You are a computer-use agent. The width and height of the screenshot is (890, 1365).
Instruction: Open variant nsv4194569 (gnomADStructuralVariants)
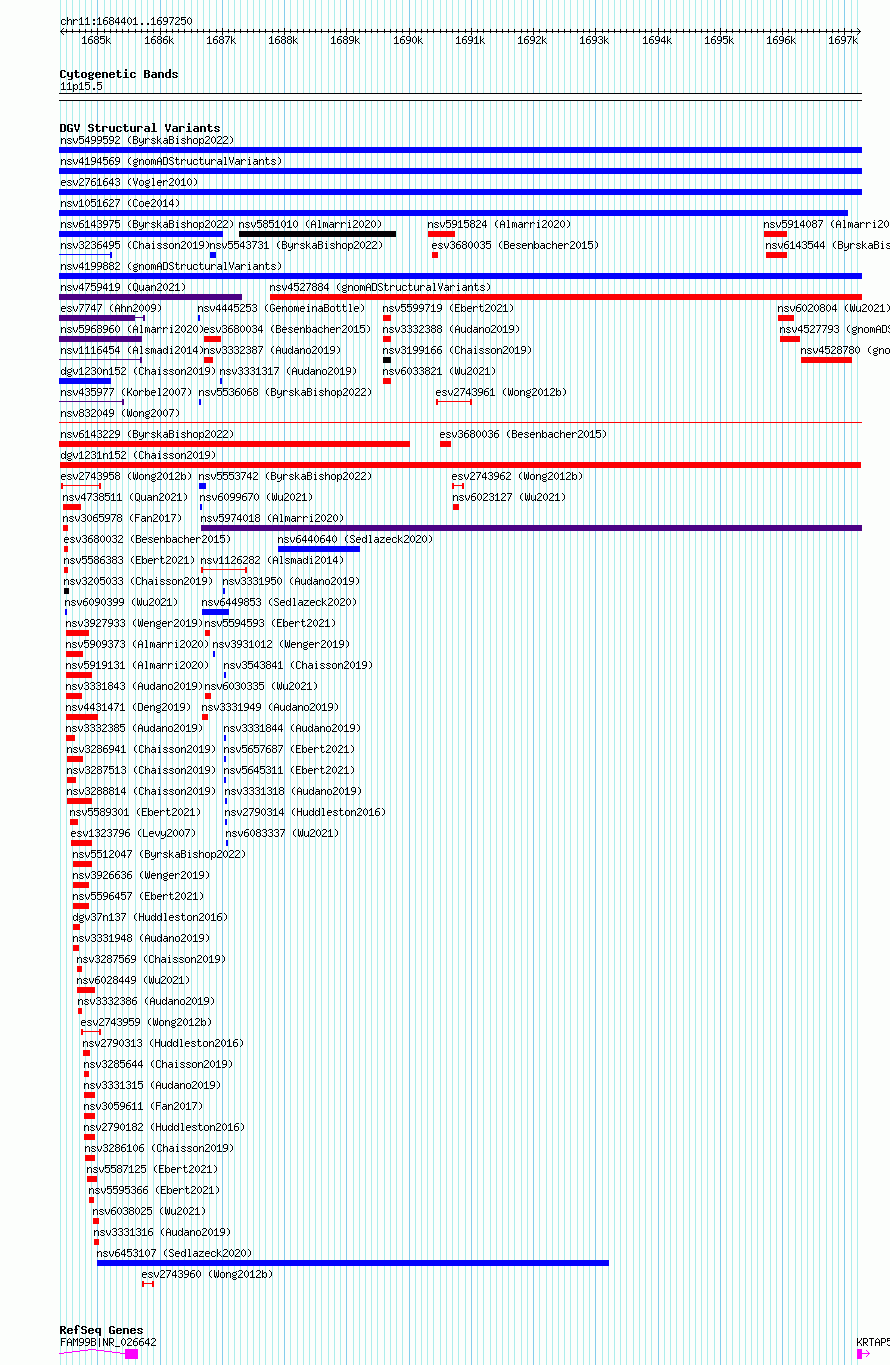click(171, 162)
